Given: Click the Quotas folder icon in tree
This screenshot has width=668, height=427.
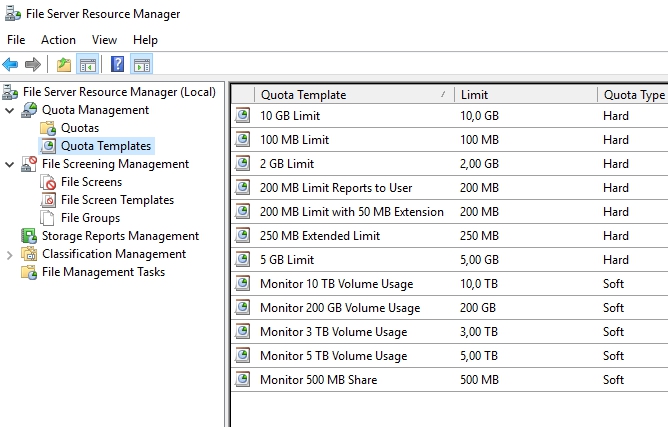Looking at the screenshot, I should click(x=48, y=128).
